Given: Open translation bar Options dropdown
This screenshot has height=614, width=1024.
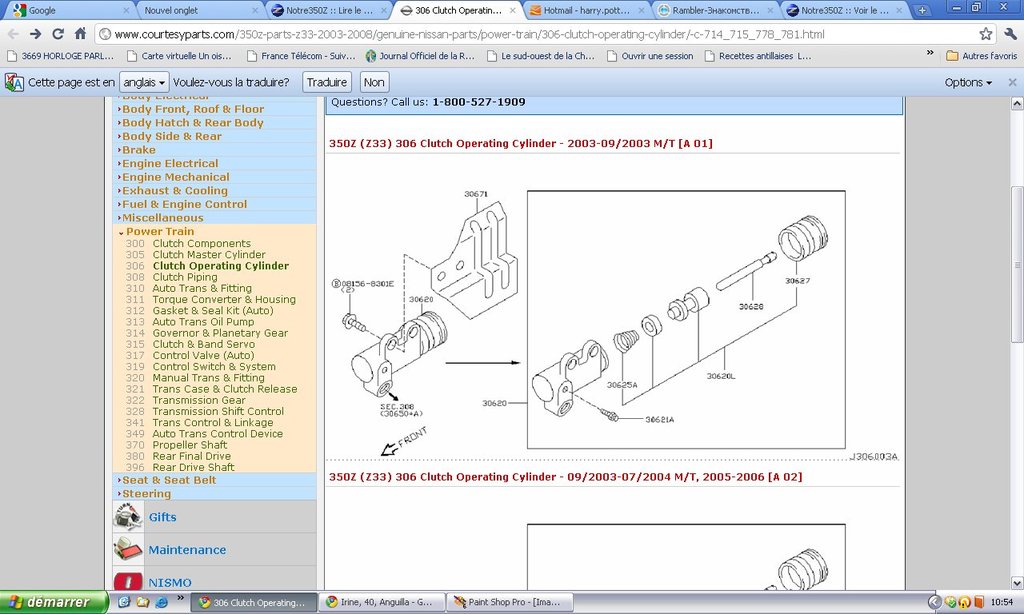Looking at the screenshot, I should click(968, 82).
